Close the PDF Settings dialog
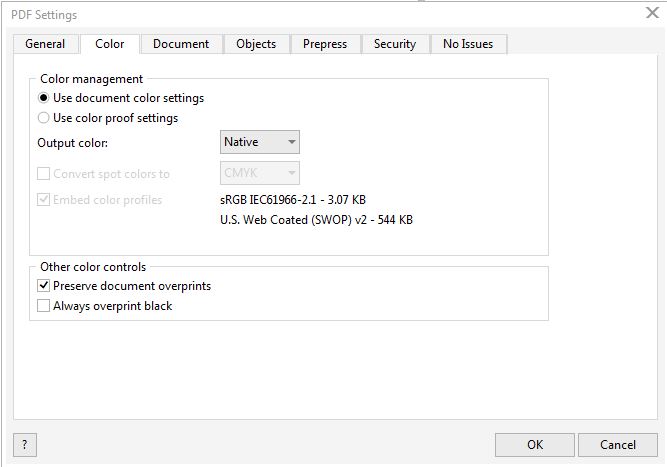The image size is (667, 467). tap(652, 13)
